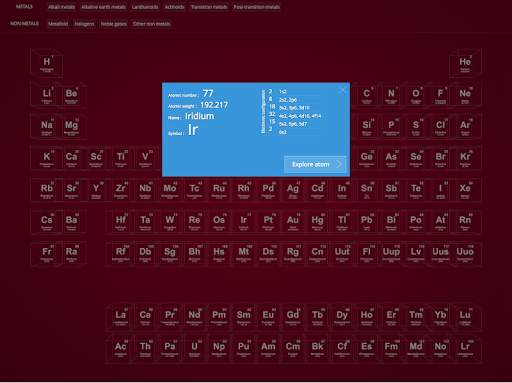Select the Uranium (U) element tile
512x383 pixels.
coord(194,348)
